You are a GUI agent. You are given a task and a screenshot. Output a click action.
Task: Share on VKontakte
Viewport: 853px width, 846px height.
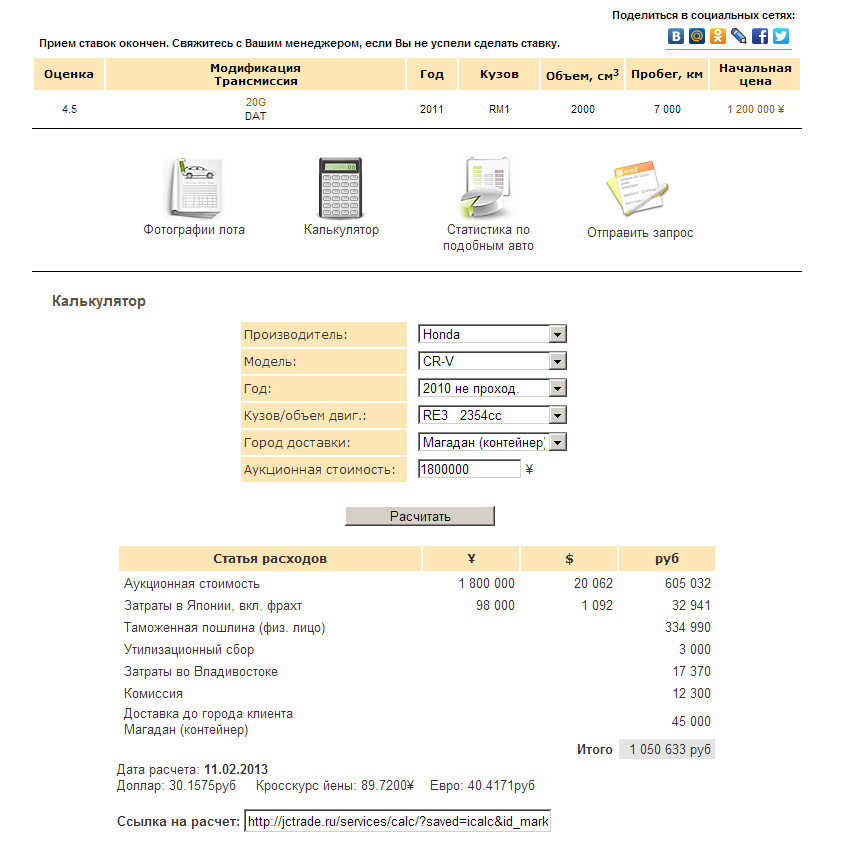point(677,36)
